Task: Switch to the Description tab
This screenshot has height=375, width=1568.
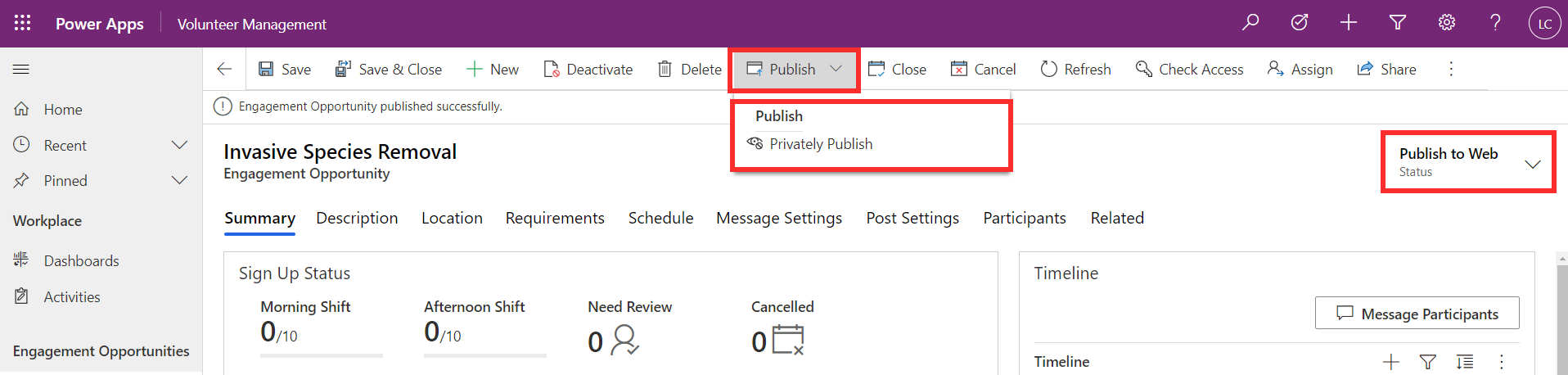Action: click(x=357, y=219)
